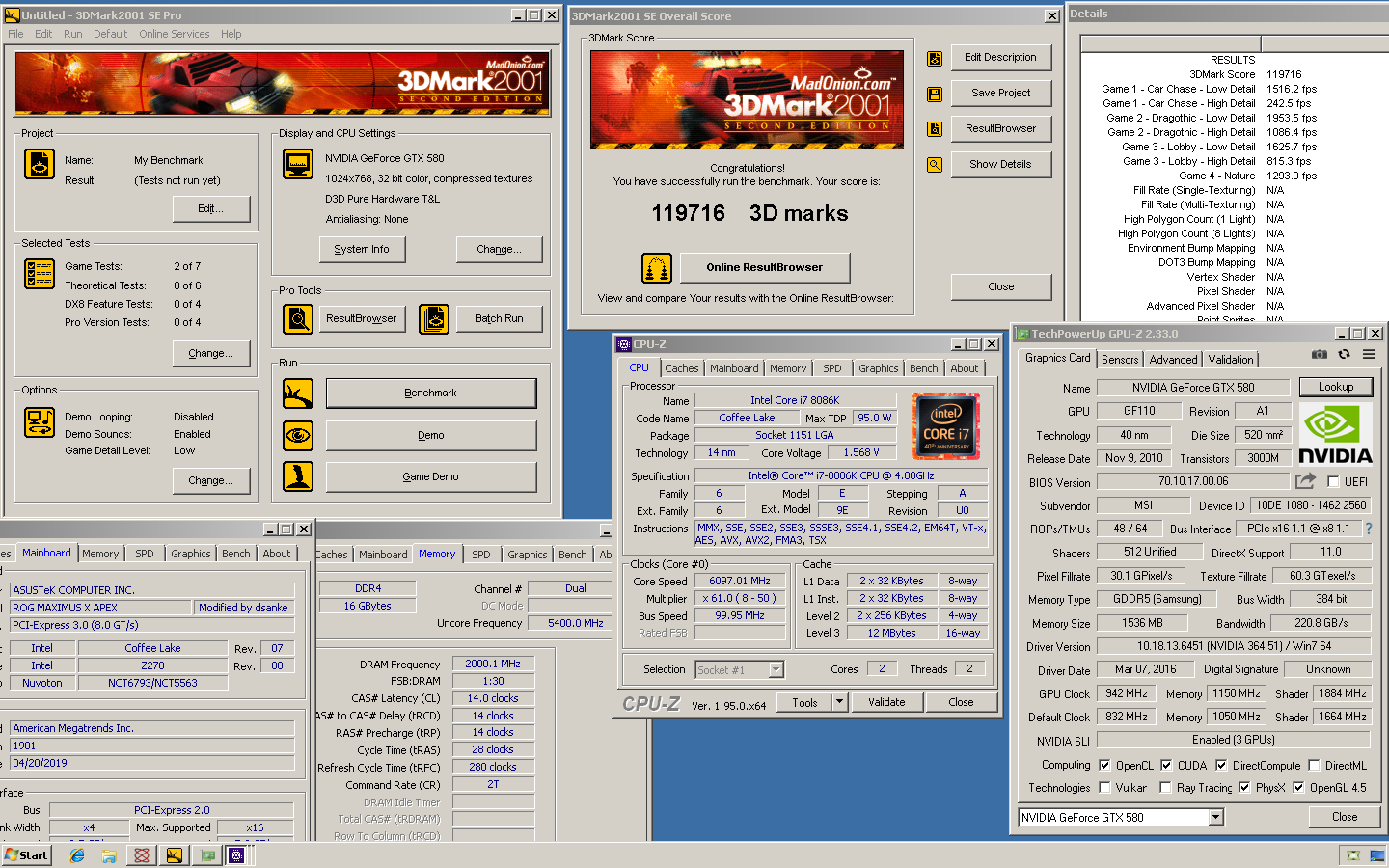
Task: Click the Online ResultBrowser button
Action: tap(764, 267)
